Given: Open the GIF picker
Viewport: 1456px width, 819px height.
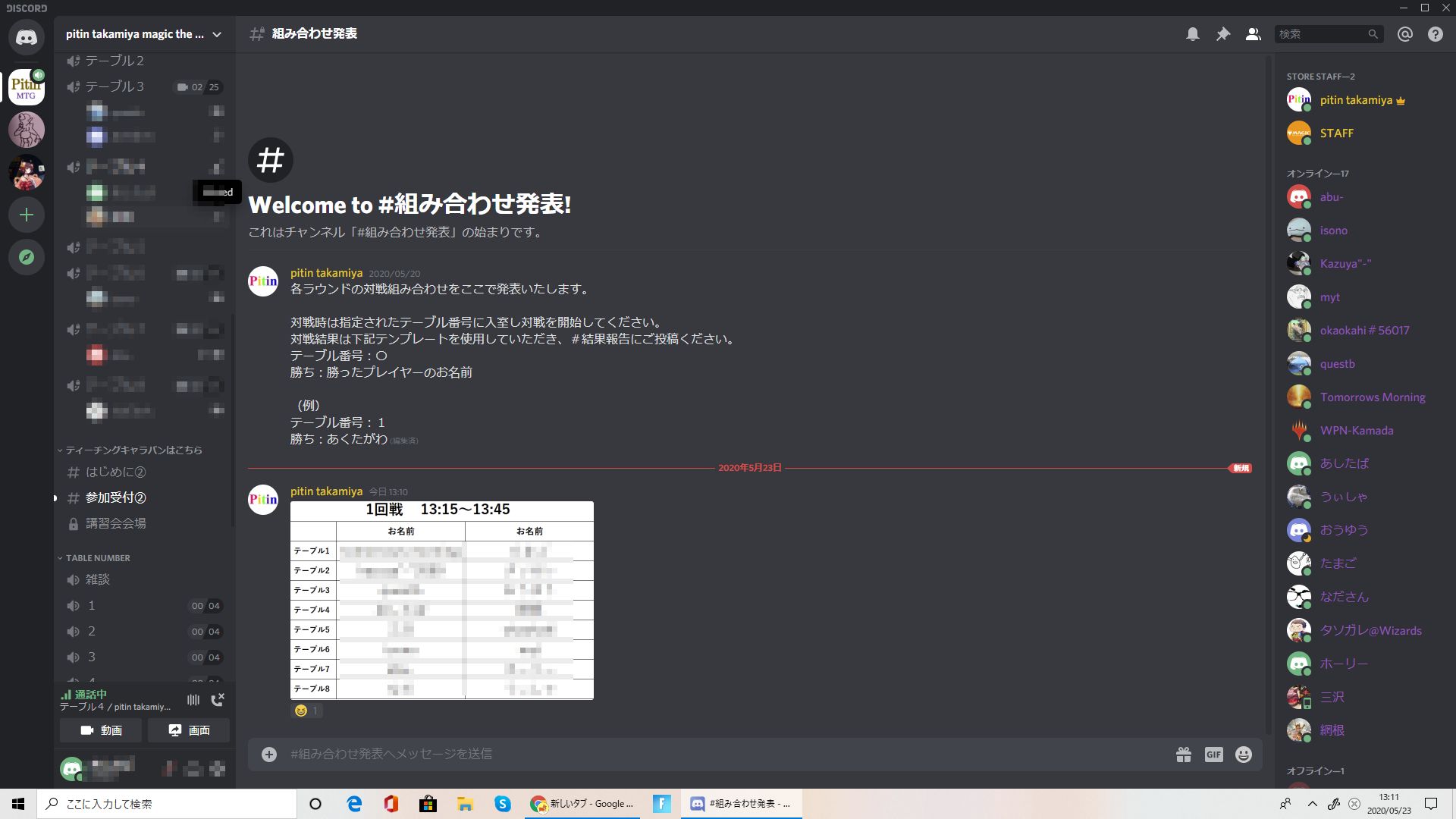Looking at the screenshot, I should tap(1214, 754).
